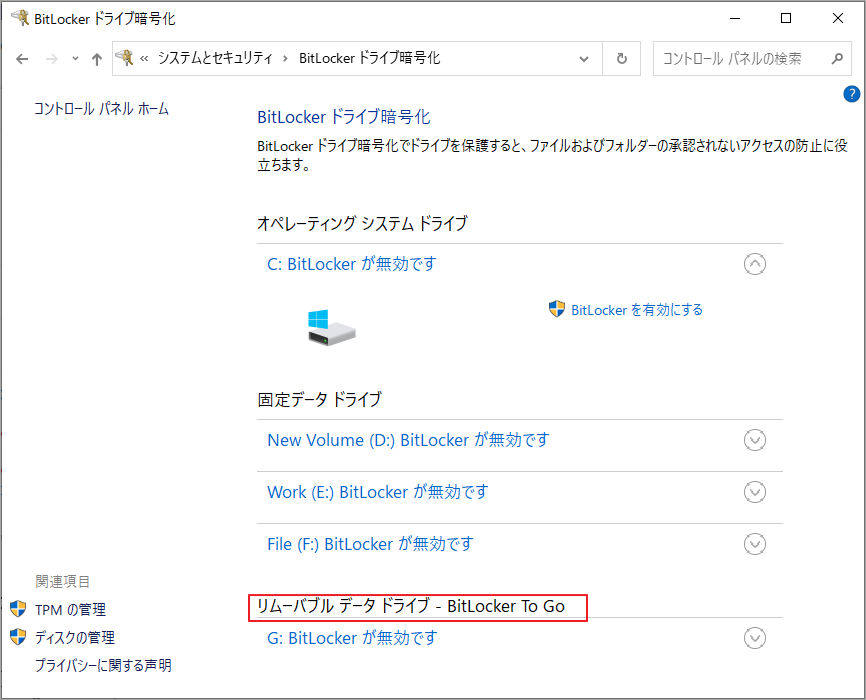Image resolution: width=866 pixels, height=700 pixels.
Task: Click the shield icon beside BitLocker を有効にする
Action: coord(554,310)
